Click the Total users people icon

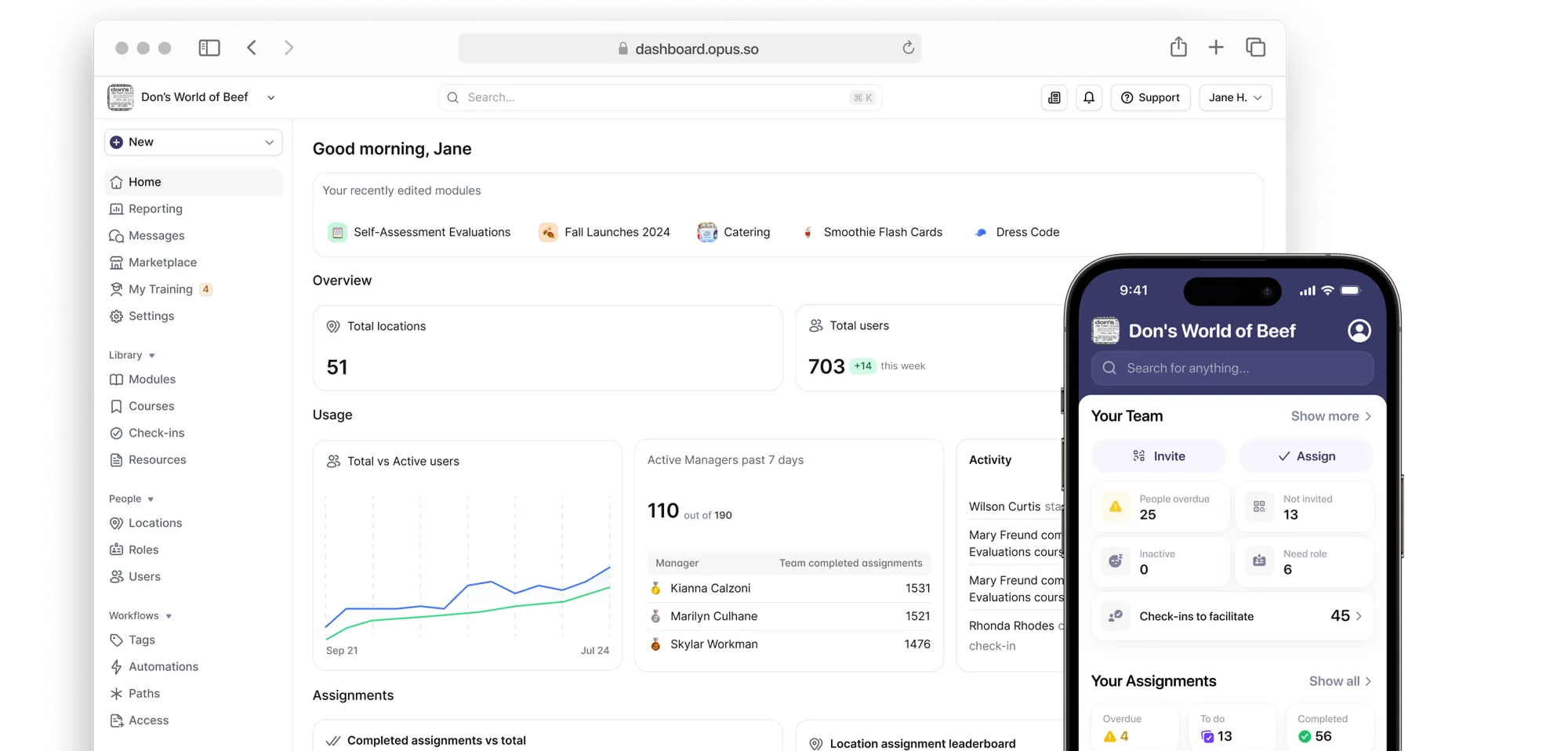816,325
